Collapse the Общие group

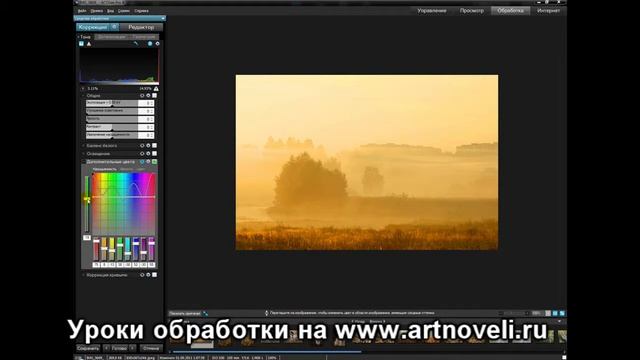click(x=83, y=96)
